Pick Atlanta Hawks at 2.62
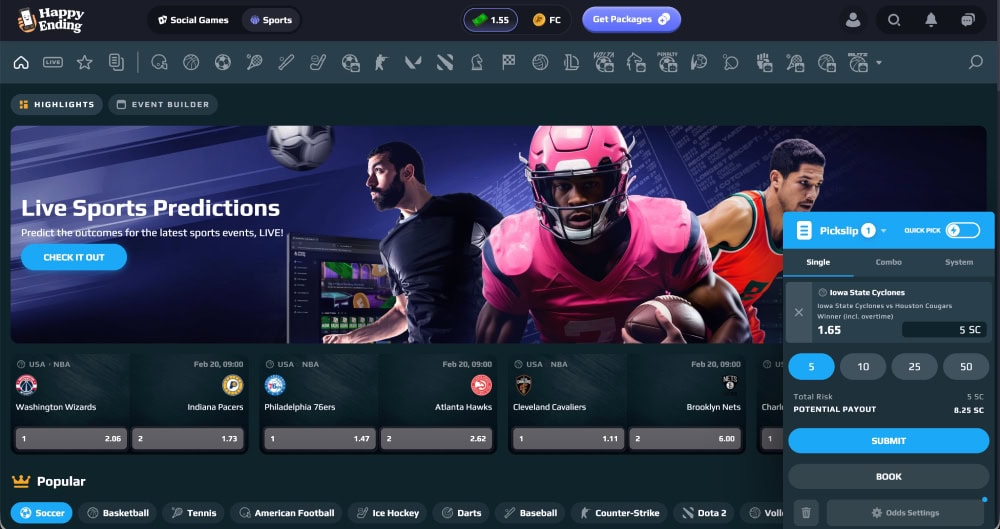1000x529 pixels. tap(436, 438)
